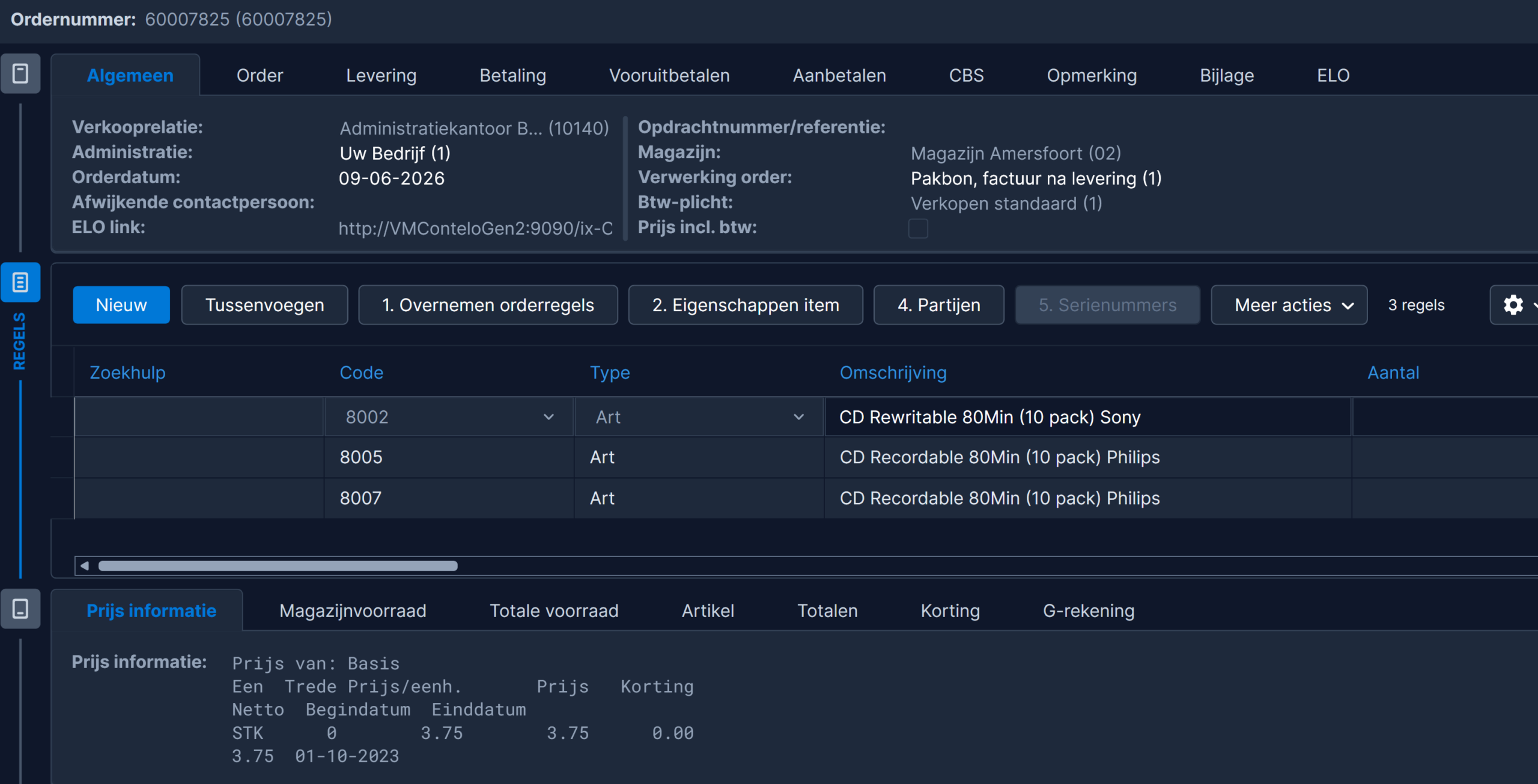
Task: Expand the Type Art dropdown
Action: point(798,417)
